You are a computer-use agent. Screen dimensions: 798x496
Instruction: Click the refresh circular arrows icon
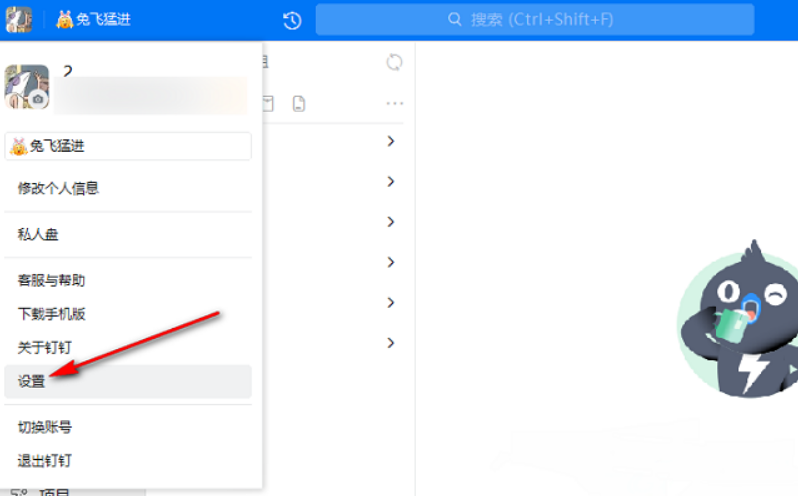[x=394, y=63]
